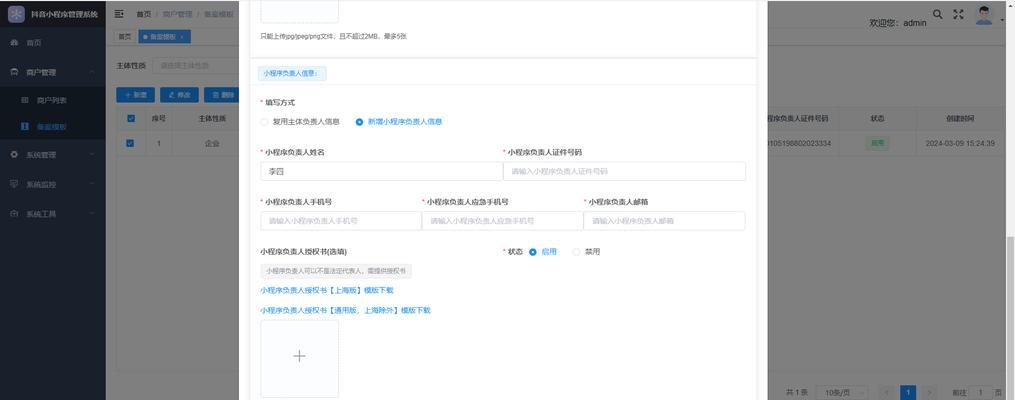Toggle the sidebar collapse hamburger icon
The height and width of the screenshot is (400, 1015).
(x=119, y=14)
